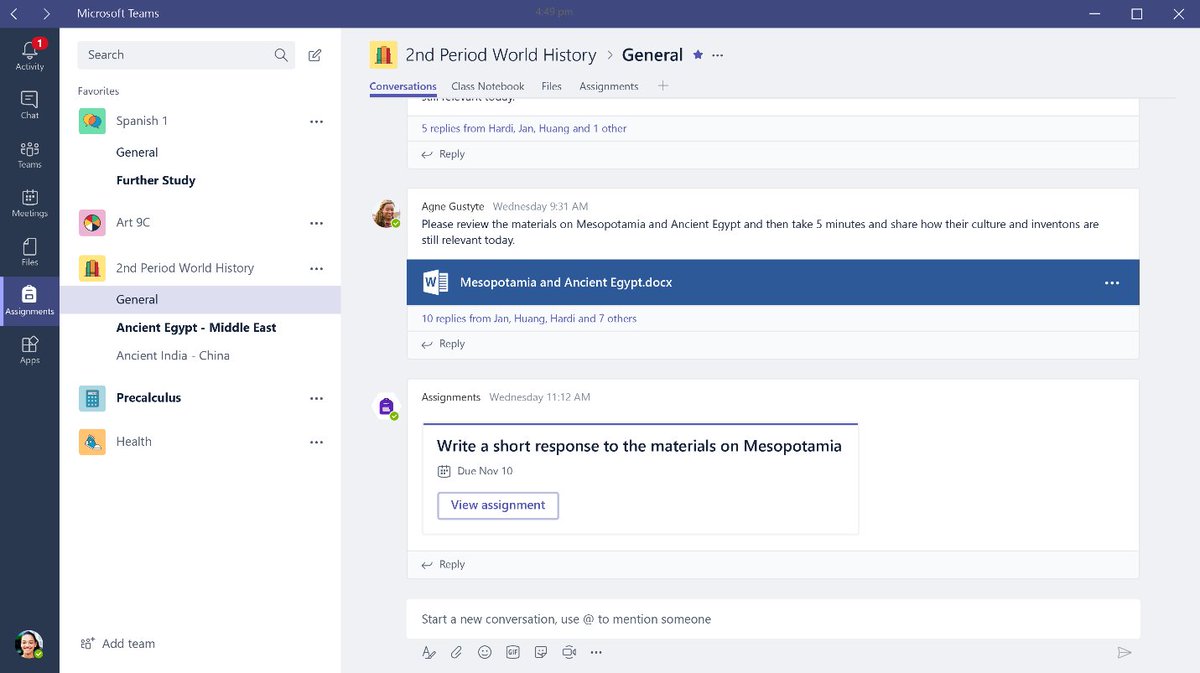
Task: Click the Art 9C team icon
Action: click(92, 223)
